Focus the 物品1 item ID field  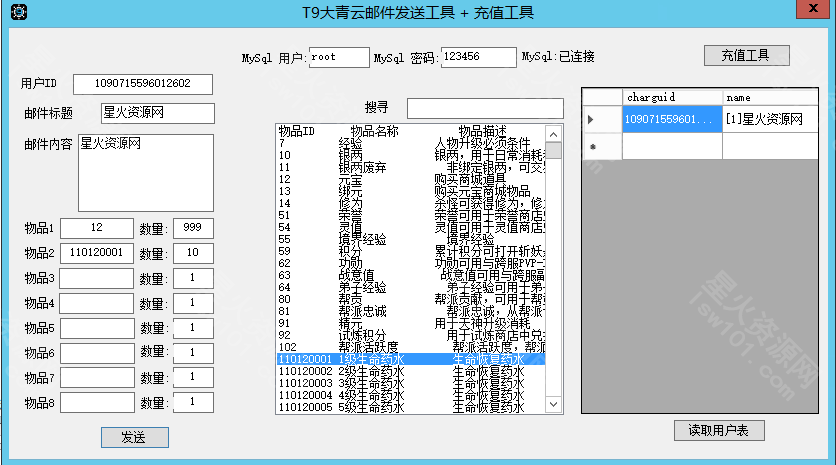click(97, 228)
